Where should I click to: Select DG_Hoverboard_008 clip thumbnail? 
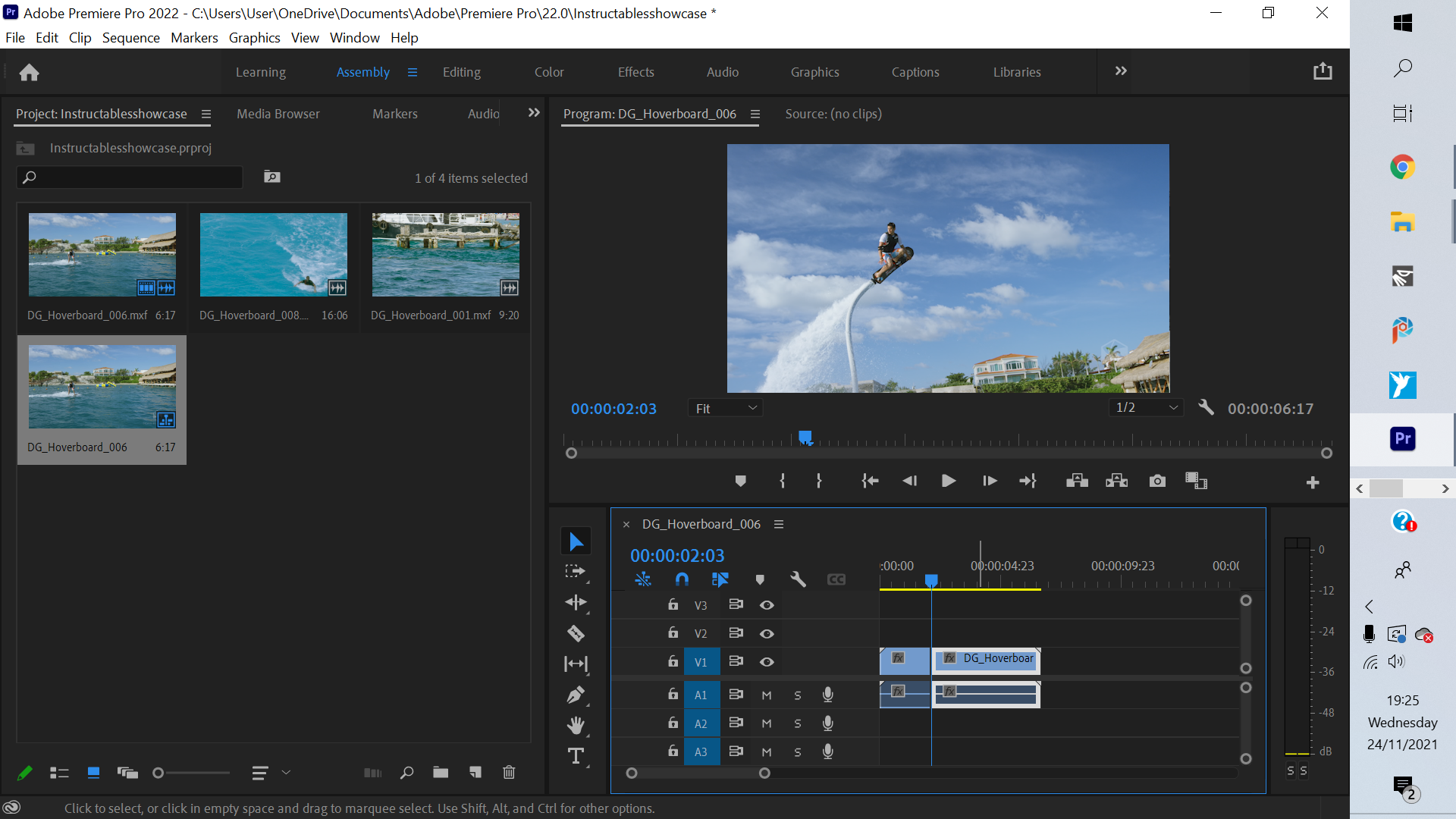click(273, 255)
